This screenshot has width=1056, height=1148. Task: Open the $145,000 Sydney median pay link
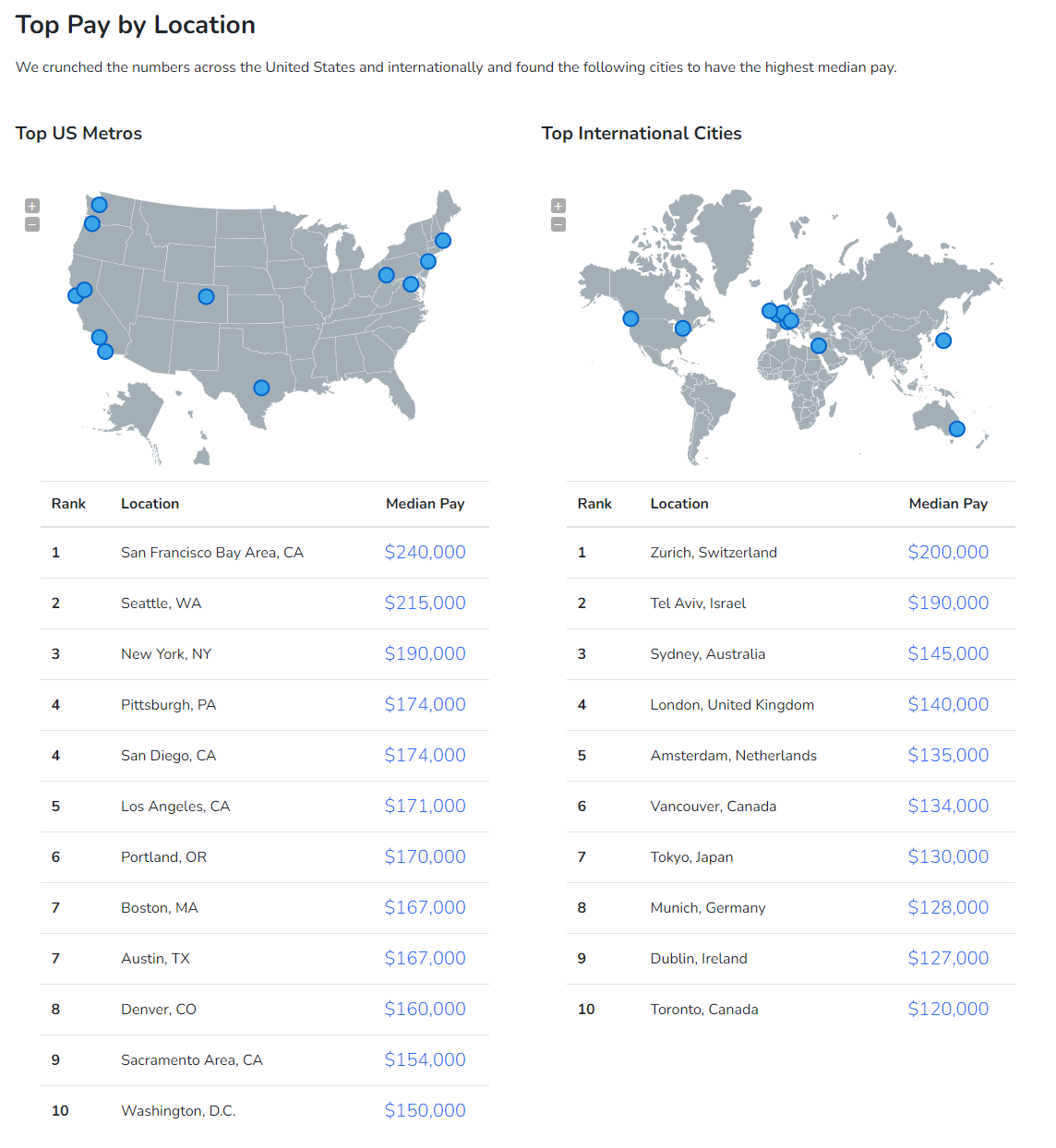(x=949, y=653)
